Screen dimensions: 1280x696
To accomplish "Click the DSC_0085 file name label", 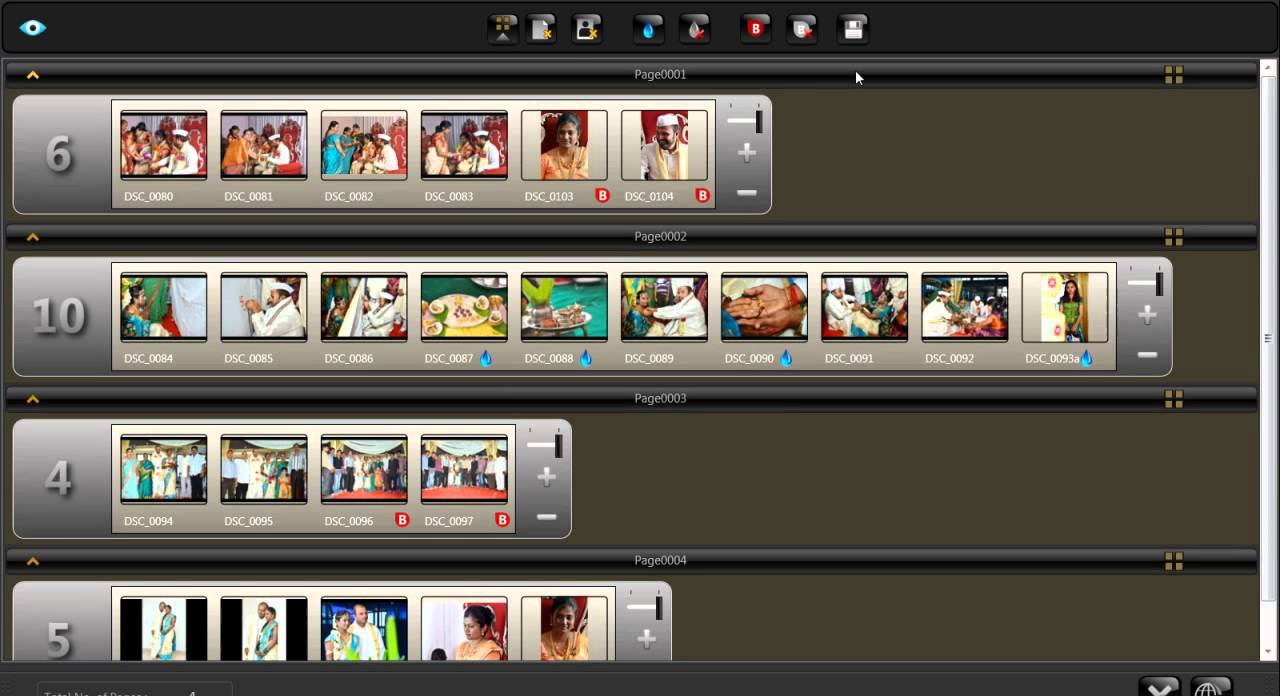I will coord(248,359).
